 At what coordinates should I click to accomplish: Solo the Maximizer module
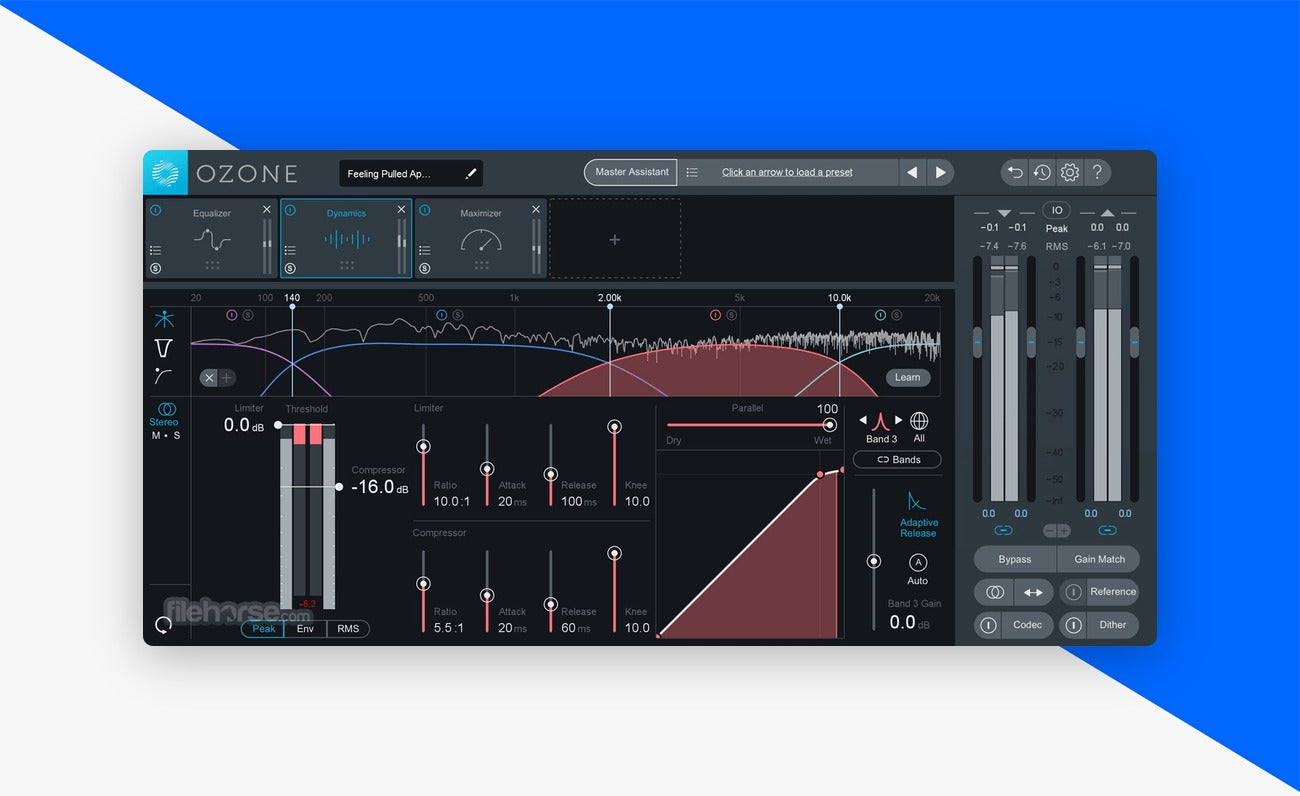click(x=424, y=268)
